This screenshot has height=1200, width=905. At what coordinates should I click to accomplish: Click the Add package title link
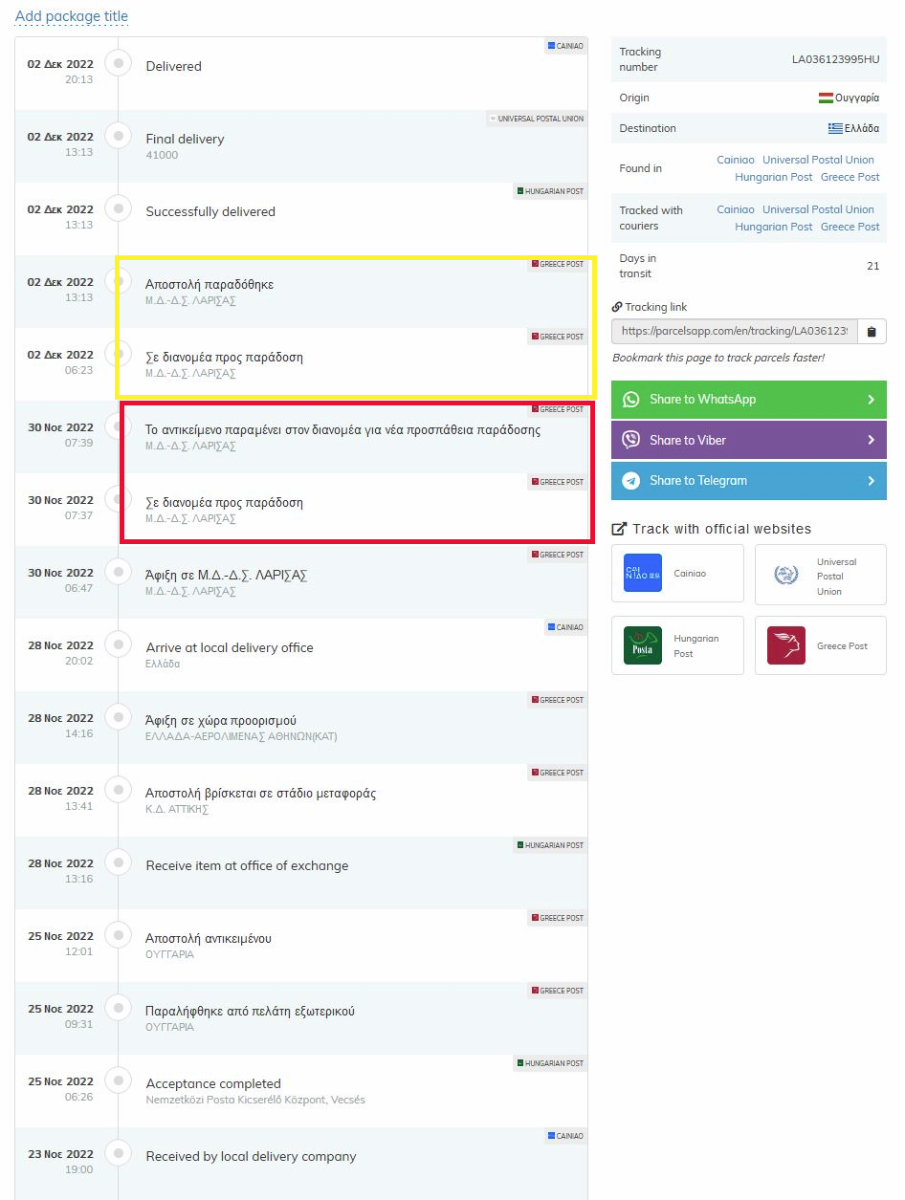(71, 17)
